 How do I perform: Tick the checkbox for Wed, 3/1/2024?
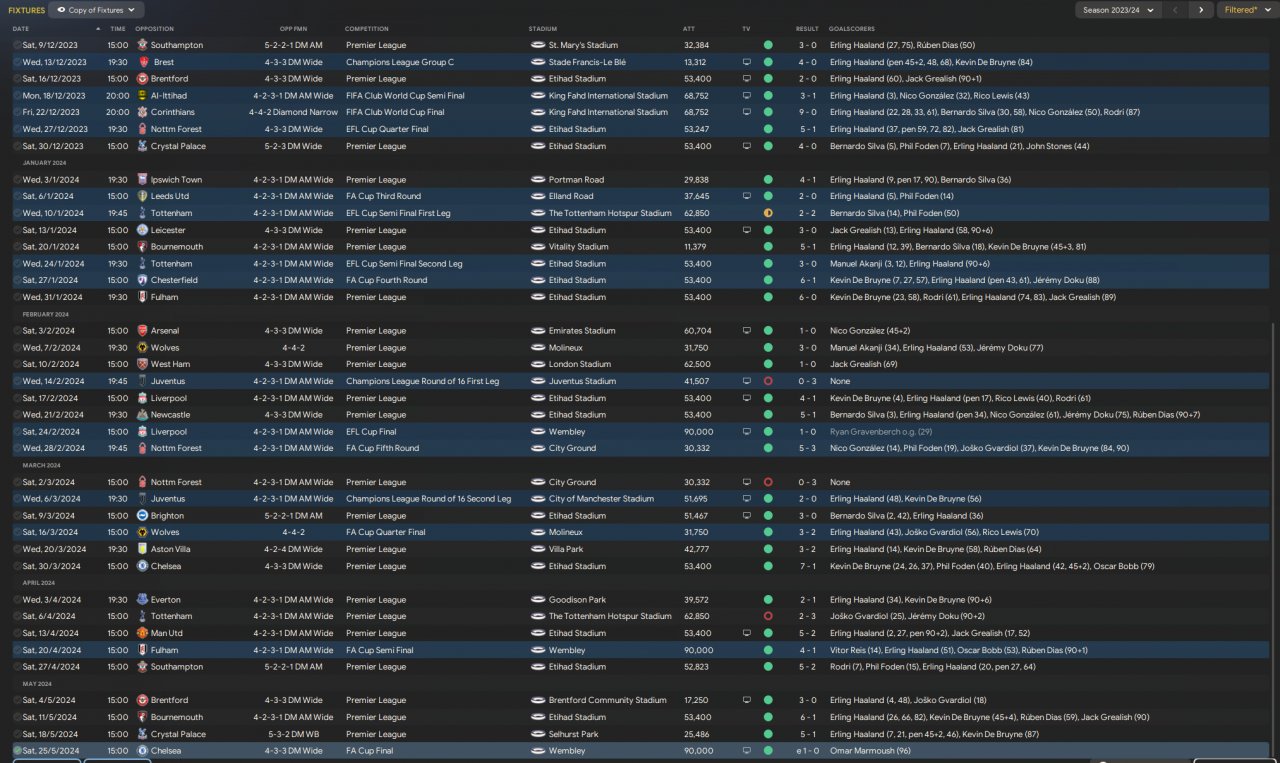[x=17, y=180]
